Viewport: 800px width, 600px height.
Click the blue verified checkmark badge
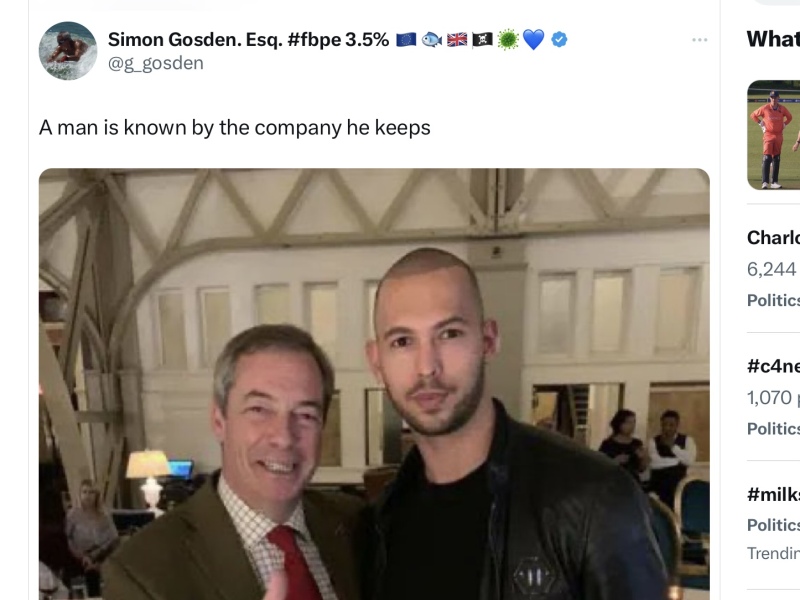[560, 40]
